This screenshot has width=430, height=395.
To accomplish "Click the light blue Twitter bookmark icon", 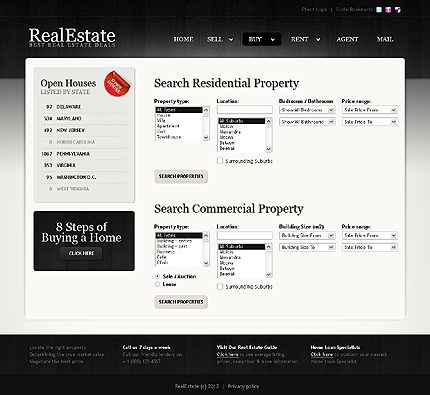I will coord(379,10).
